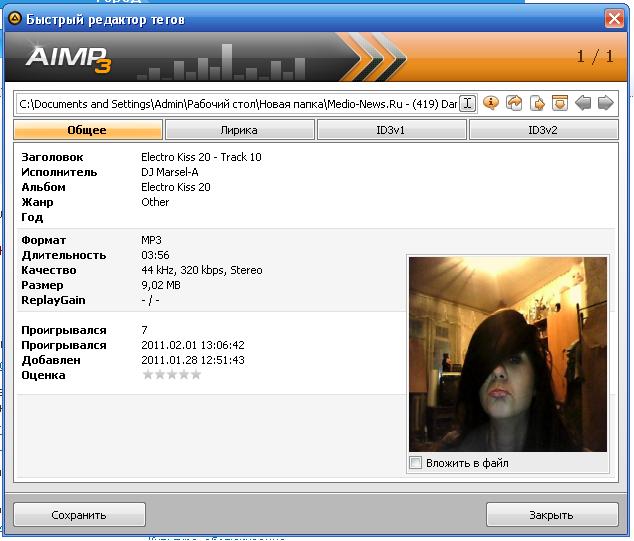Viewport: 634px width, 541px height.
Task: Click added date "2011.01.28 12:51:43"
Action: point(193,360)
